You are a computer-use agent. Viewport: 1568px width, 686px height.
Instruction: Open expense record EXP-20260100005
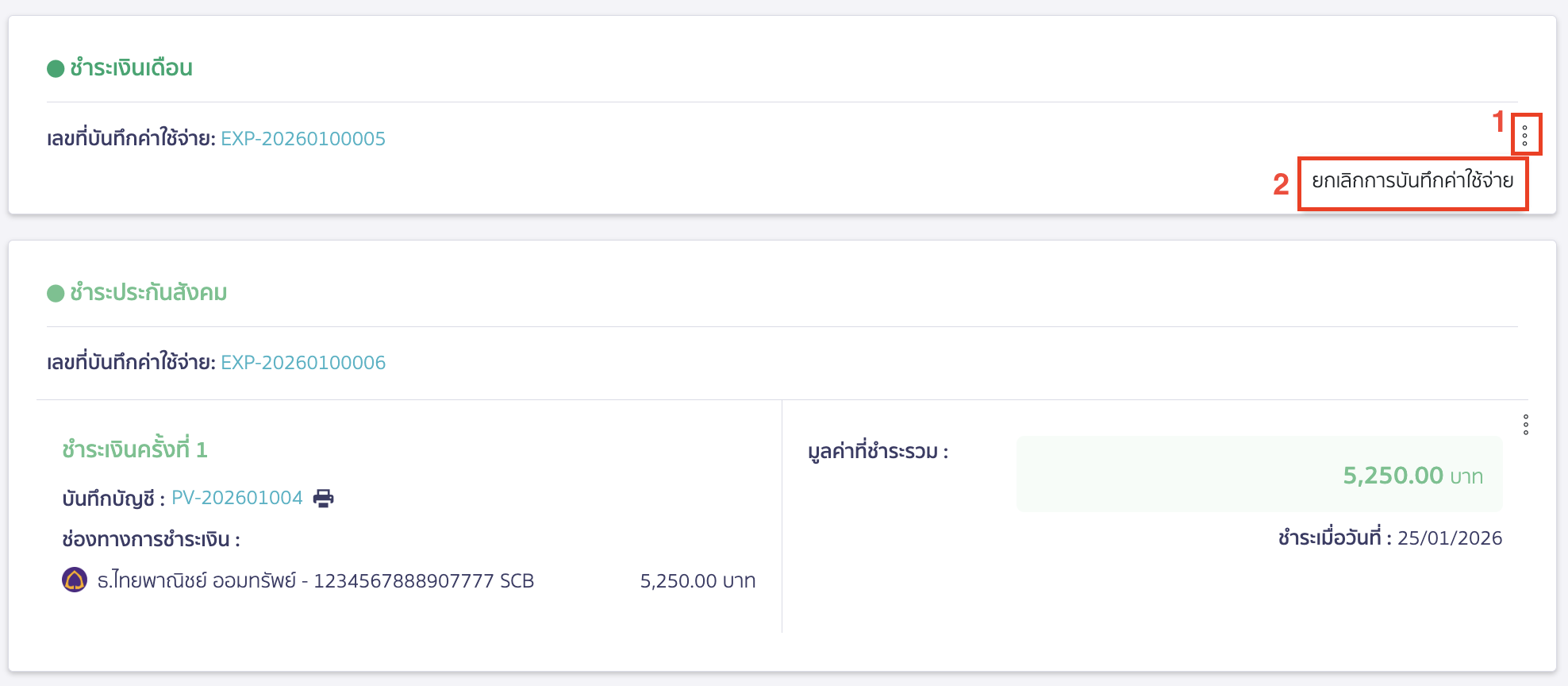(302, 137)
